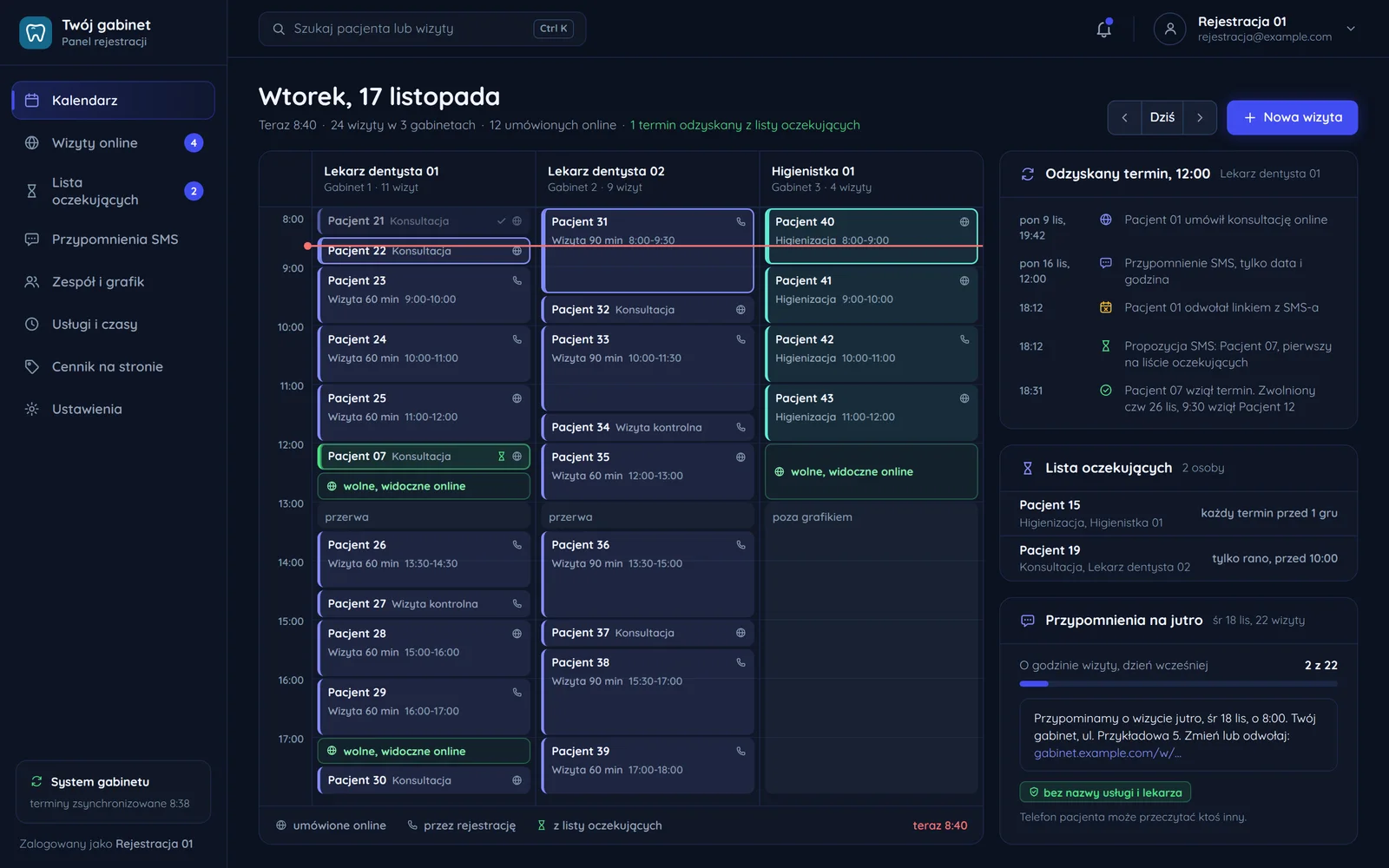Open Zespół i grafik section
This screenshot has height=868, width=1389.
click(113, 282)
